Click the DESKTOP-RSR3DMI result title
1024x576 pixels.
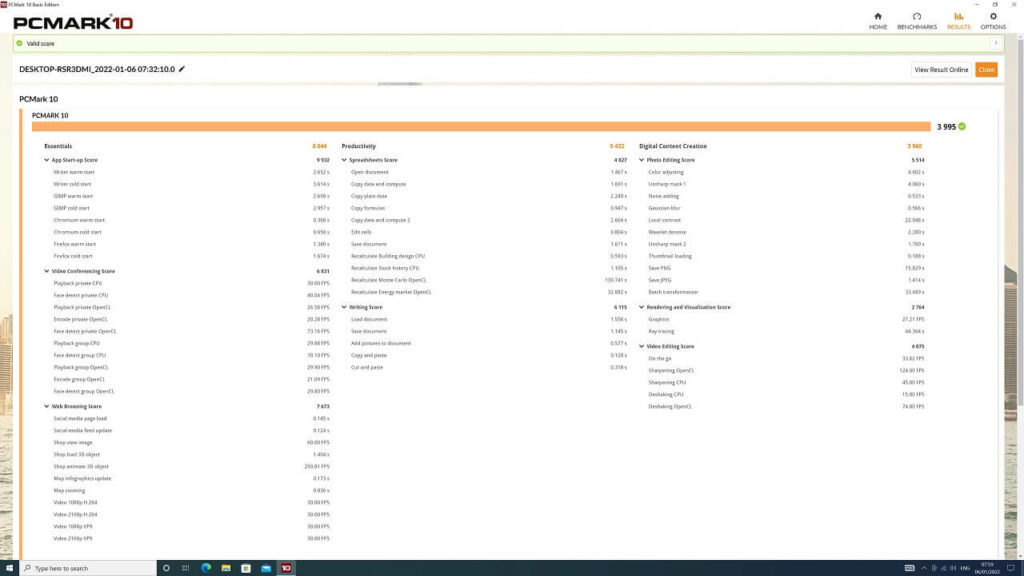pos(97,69)
